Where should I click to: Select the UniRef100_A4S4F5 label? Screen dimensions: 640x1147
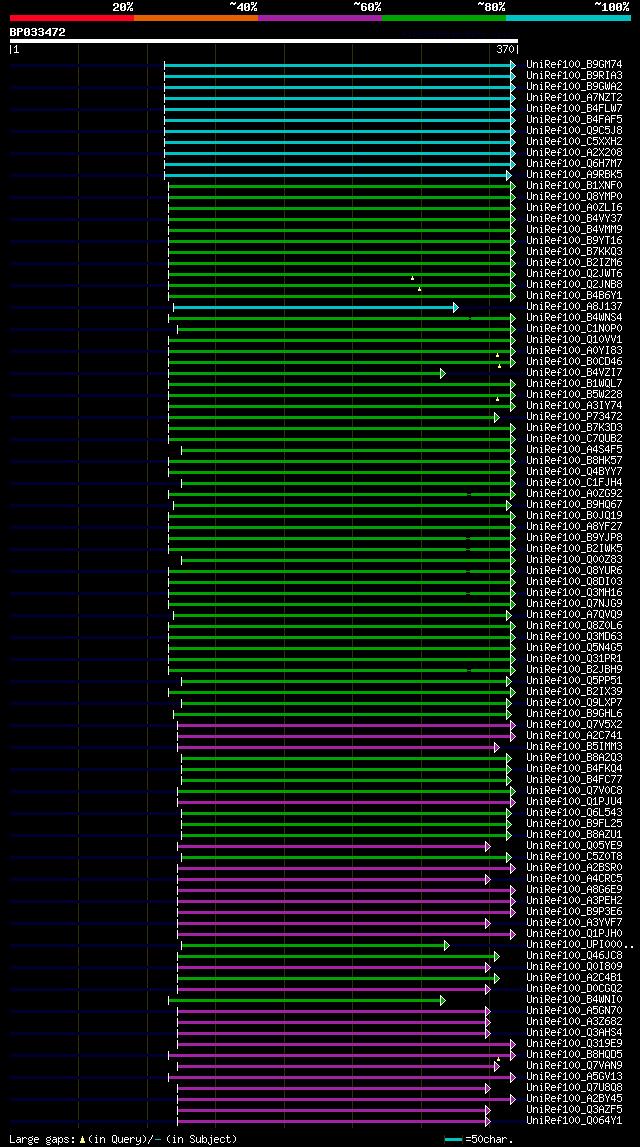[x=574, y=450]
